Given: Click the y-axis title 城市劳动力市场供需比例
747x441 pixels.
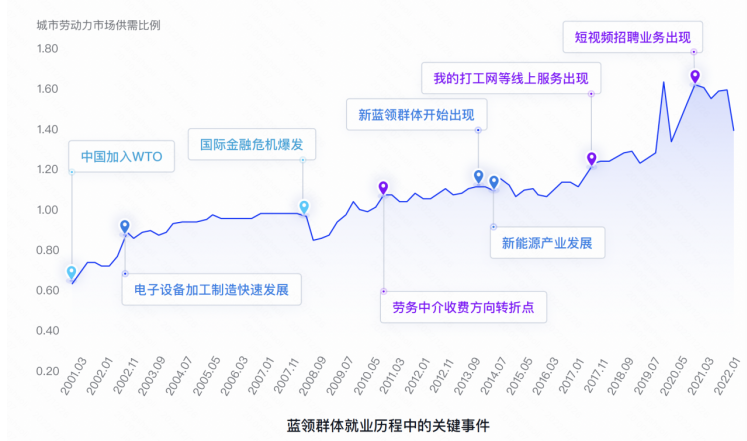Looking at the screenshot, I should 99,25.
